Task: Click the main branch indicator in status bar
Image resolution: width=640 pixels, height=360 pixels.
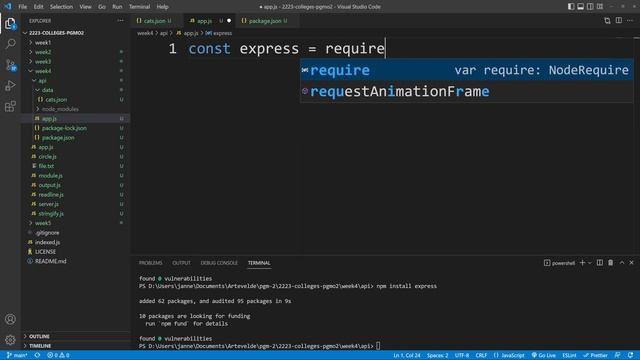Action: click(17, 355)
